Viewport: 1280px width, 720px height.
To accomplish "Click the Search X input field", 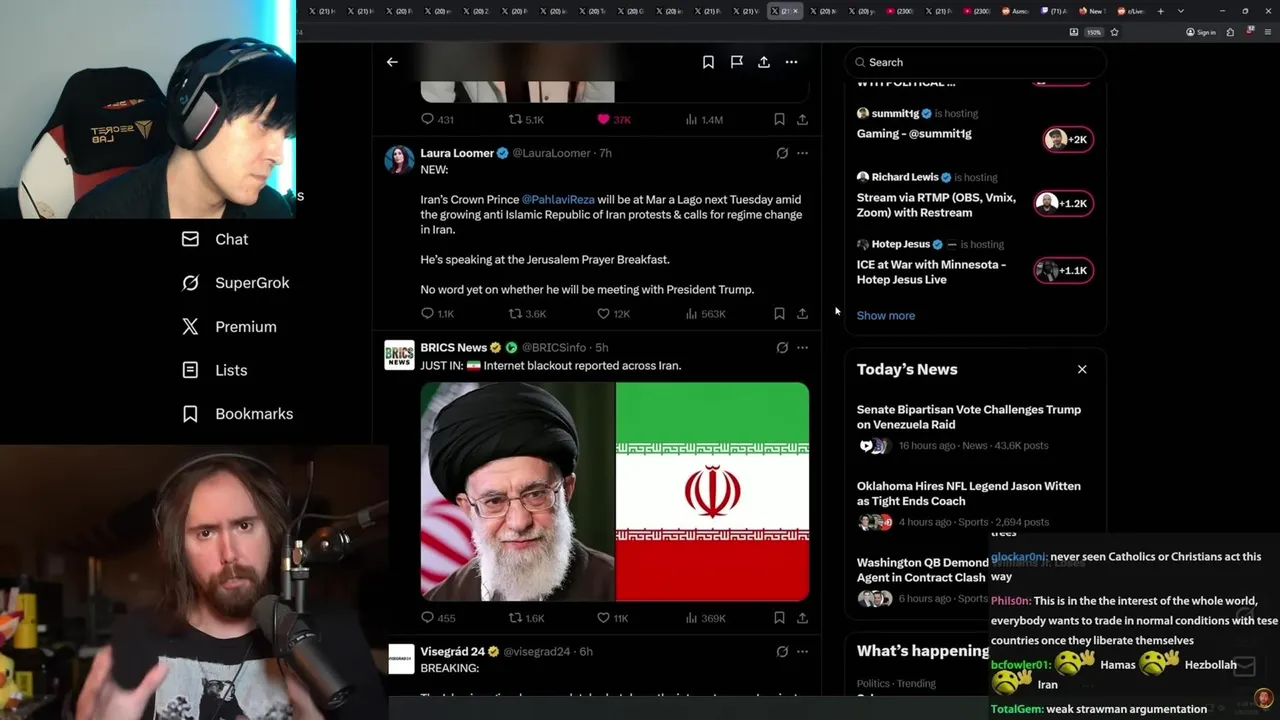I will [975, 62].
